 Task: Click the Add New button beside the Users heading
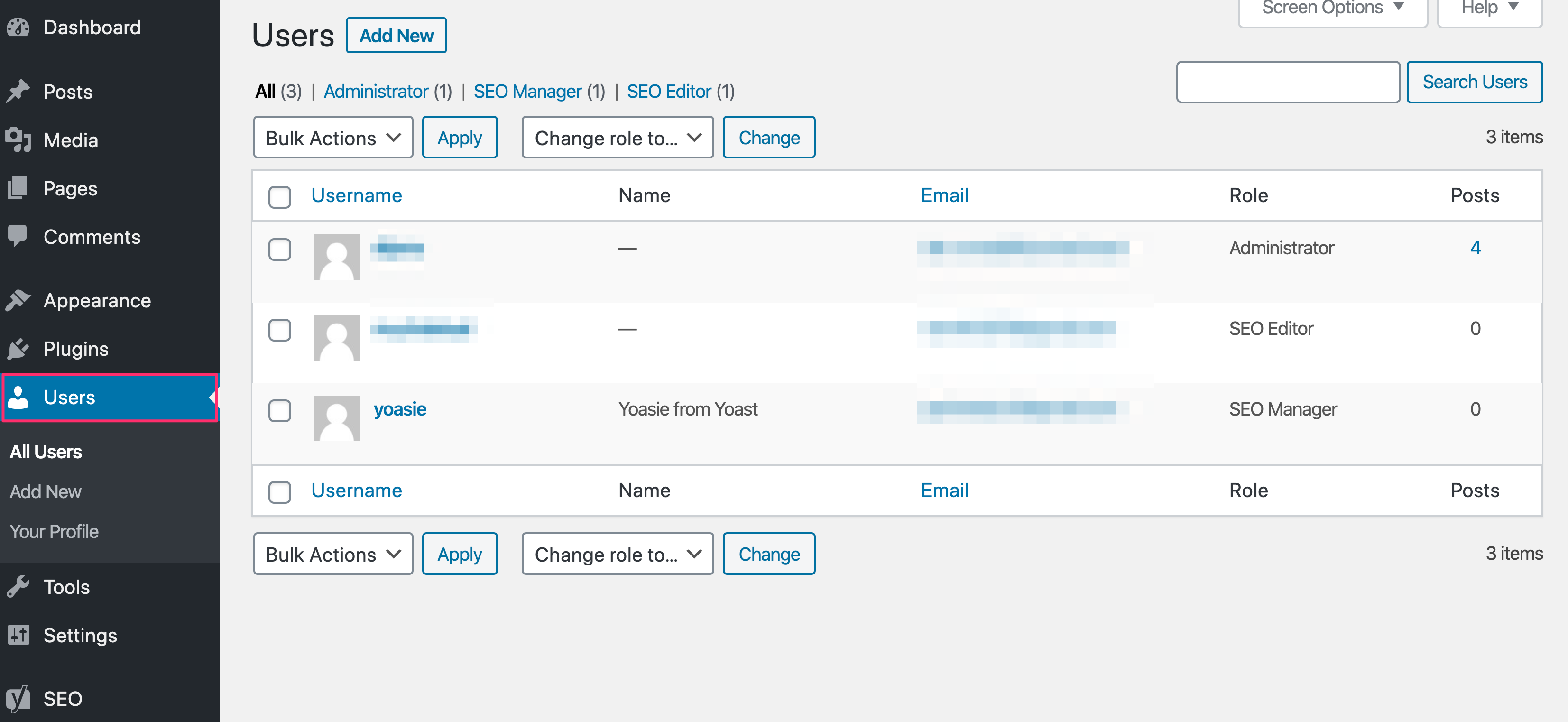pyautogui.click(x=396, y=35)
